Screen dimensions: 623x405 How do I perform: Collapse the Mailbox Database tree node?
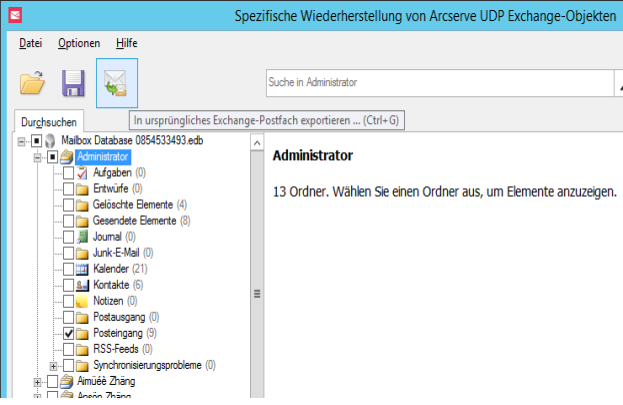pyautogui.click(x=21, y=141)
